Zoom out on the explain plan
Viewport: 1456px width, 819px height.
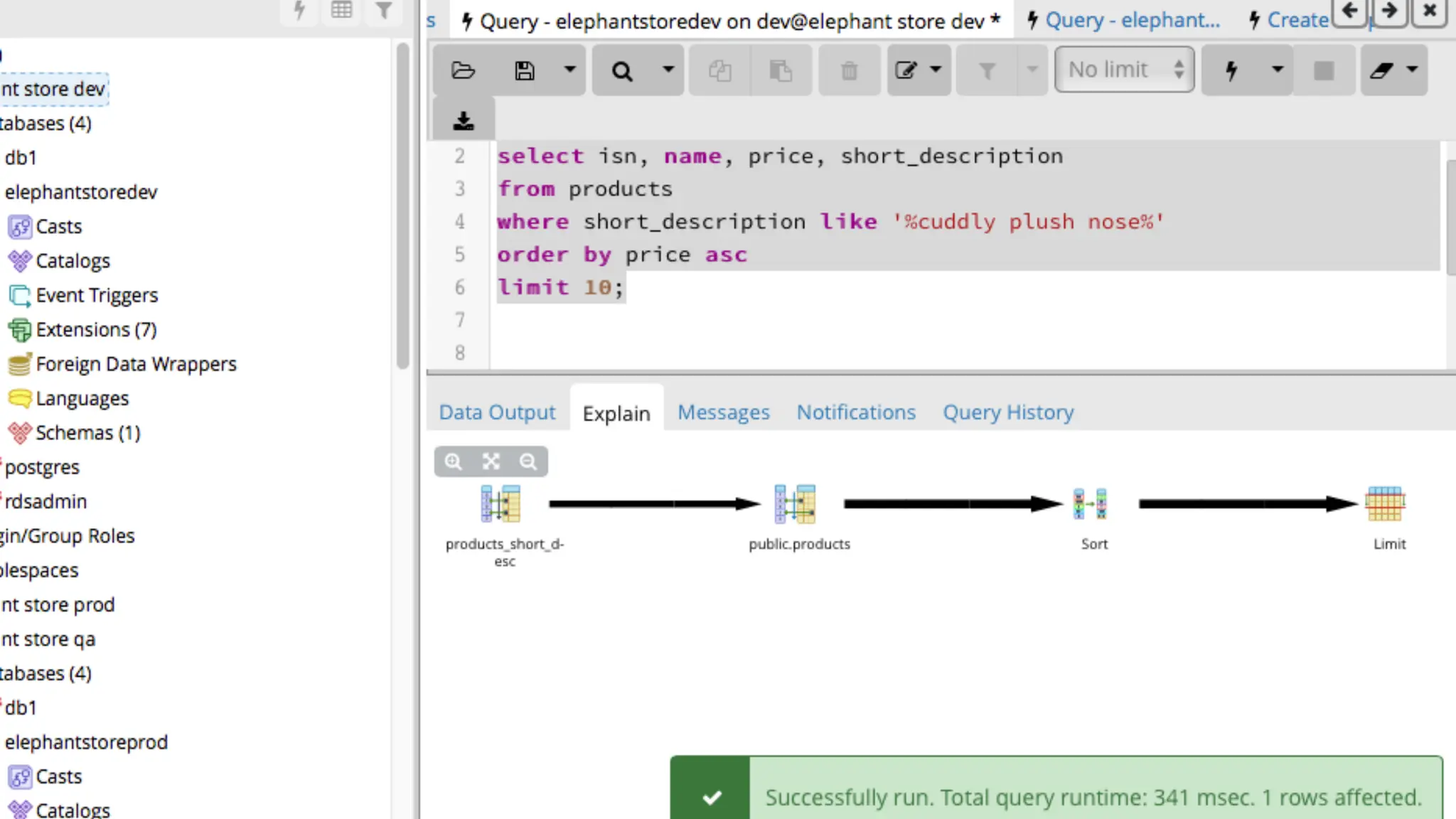click(528, 462)
